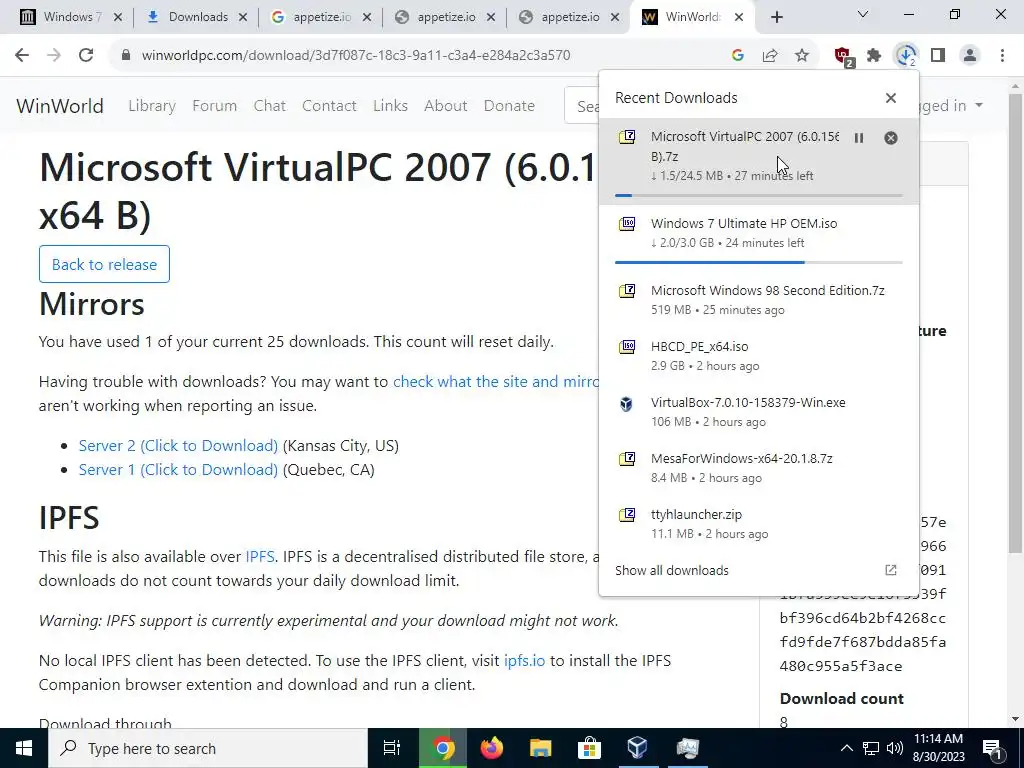
Task: Bookmark this page with the star icon
Action: click(802, 56)
